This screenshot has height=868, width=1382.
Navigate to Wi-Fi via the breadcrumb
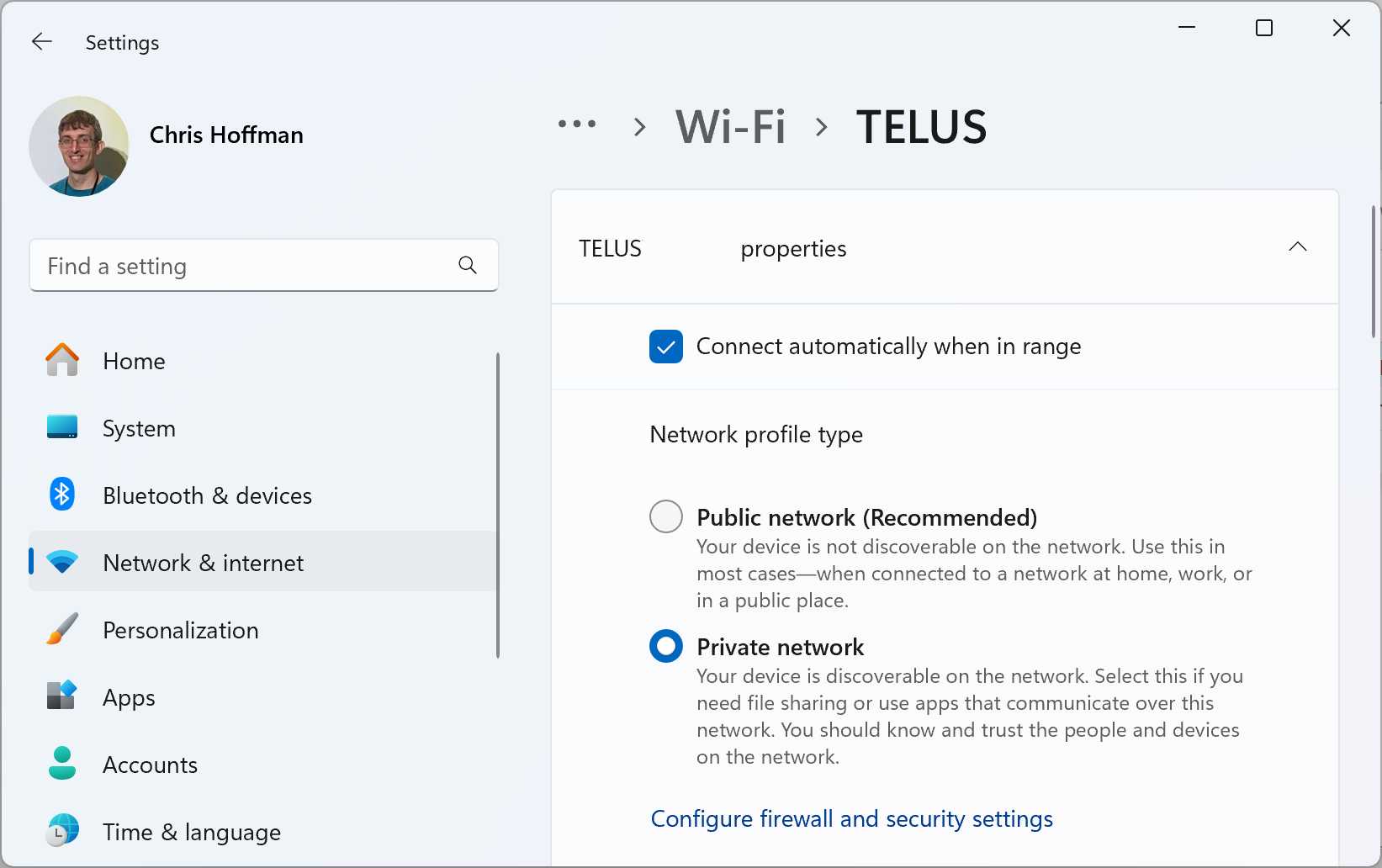tap(730, 126)
